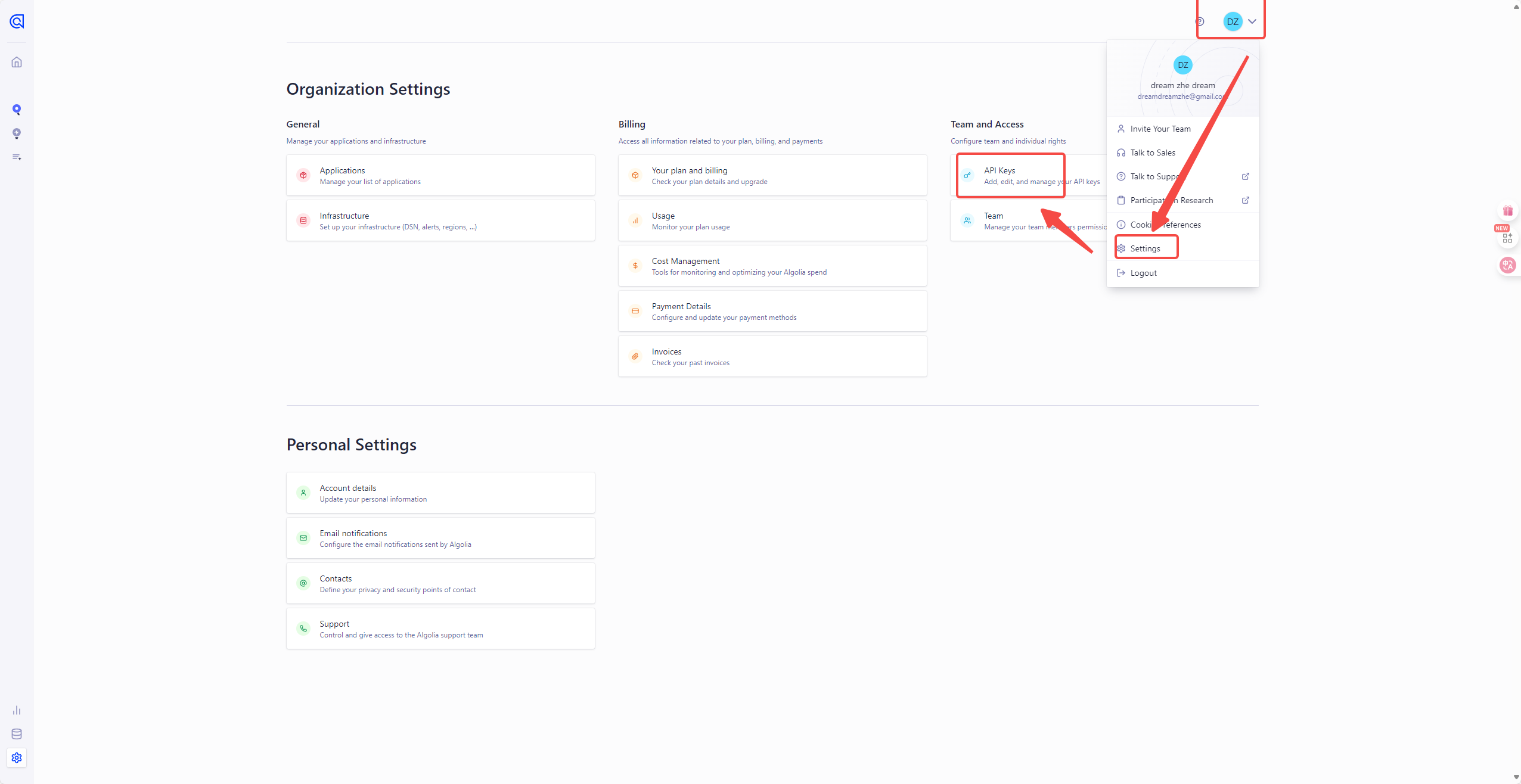Open the Home sidebar icon
This screenshot has width=1521, height=784.
17,63
